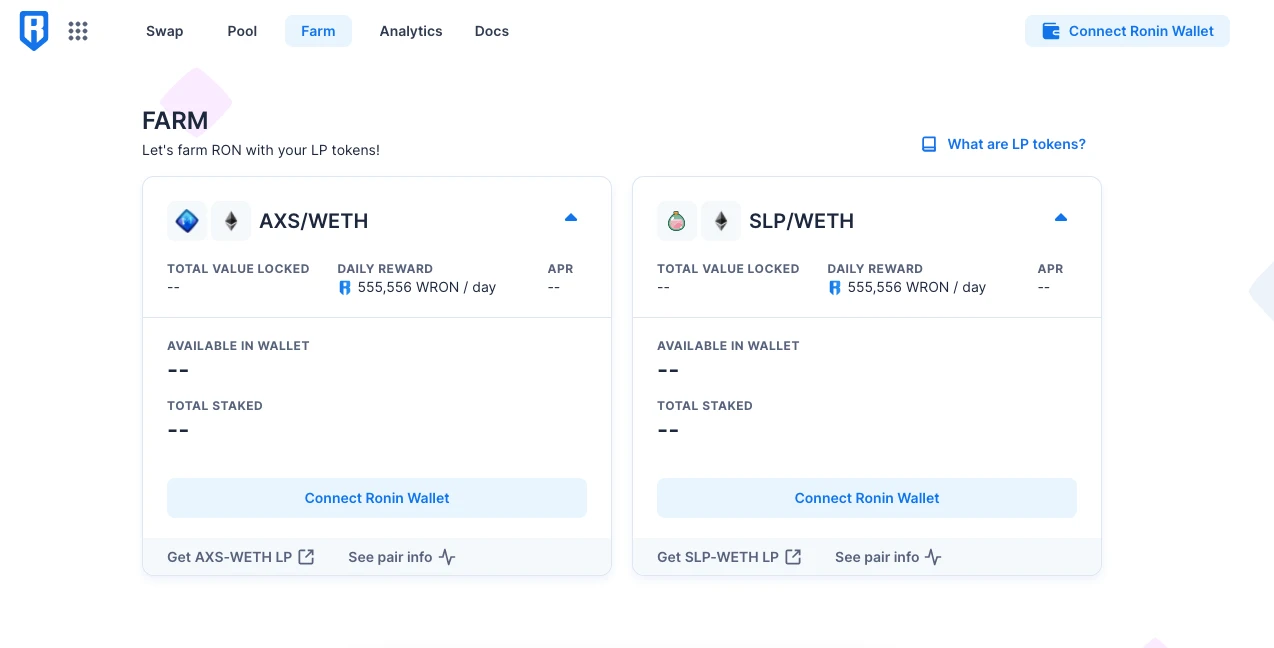Switch to the Analytics tab
This screenshot has height=648, width=1274.
[x=411, y=31]
